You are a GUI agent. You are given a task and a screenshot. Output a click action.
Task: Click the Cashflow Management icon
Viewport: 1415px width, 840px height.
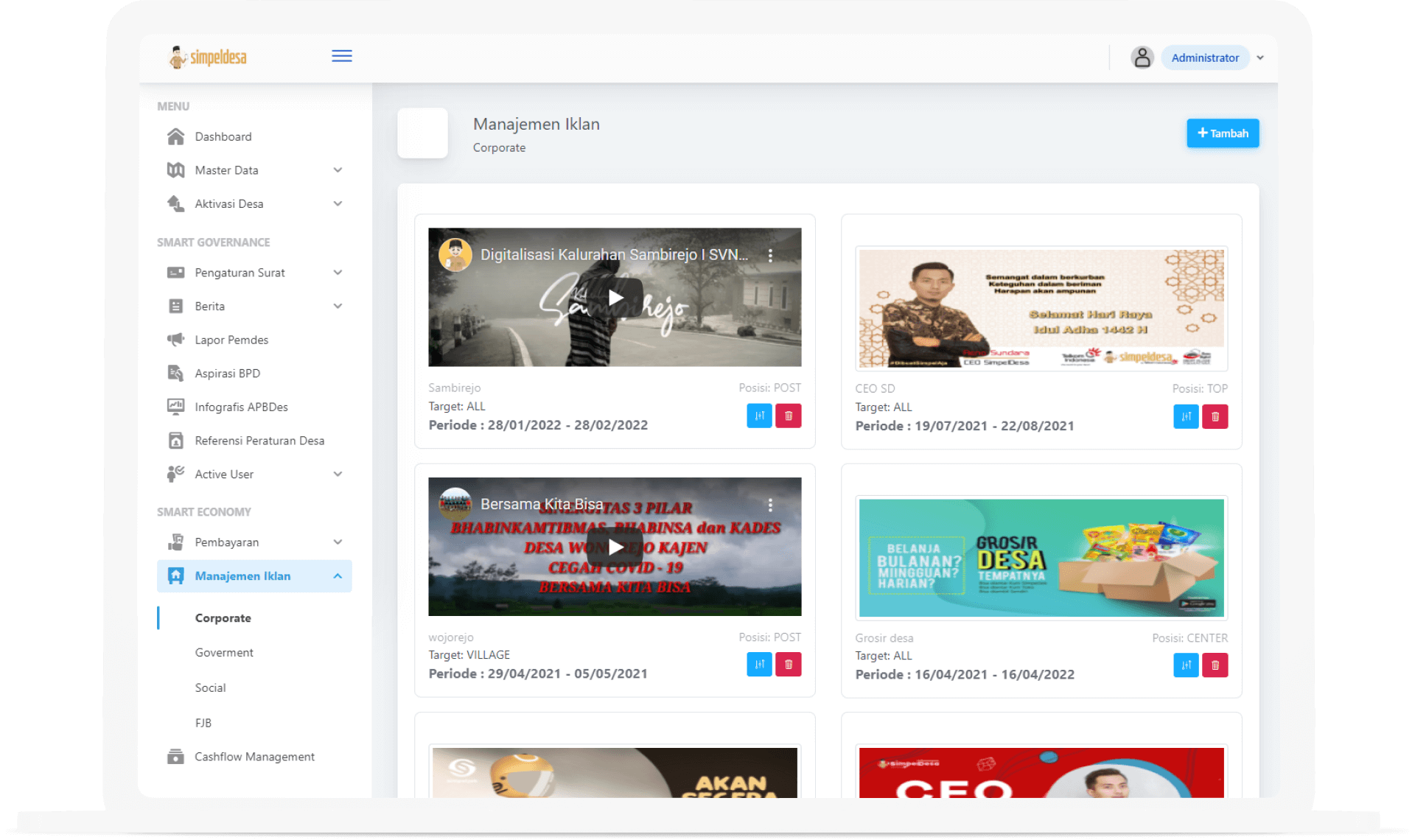coord(175,757)
